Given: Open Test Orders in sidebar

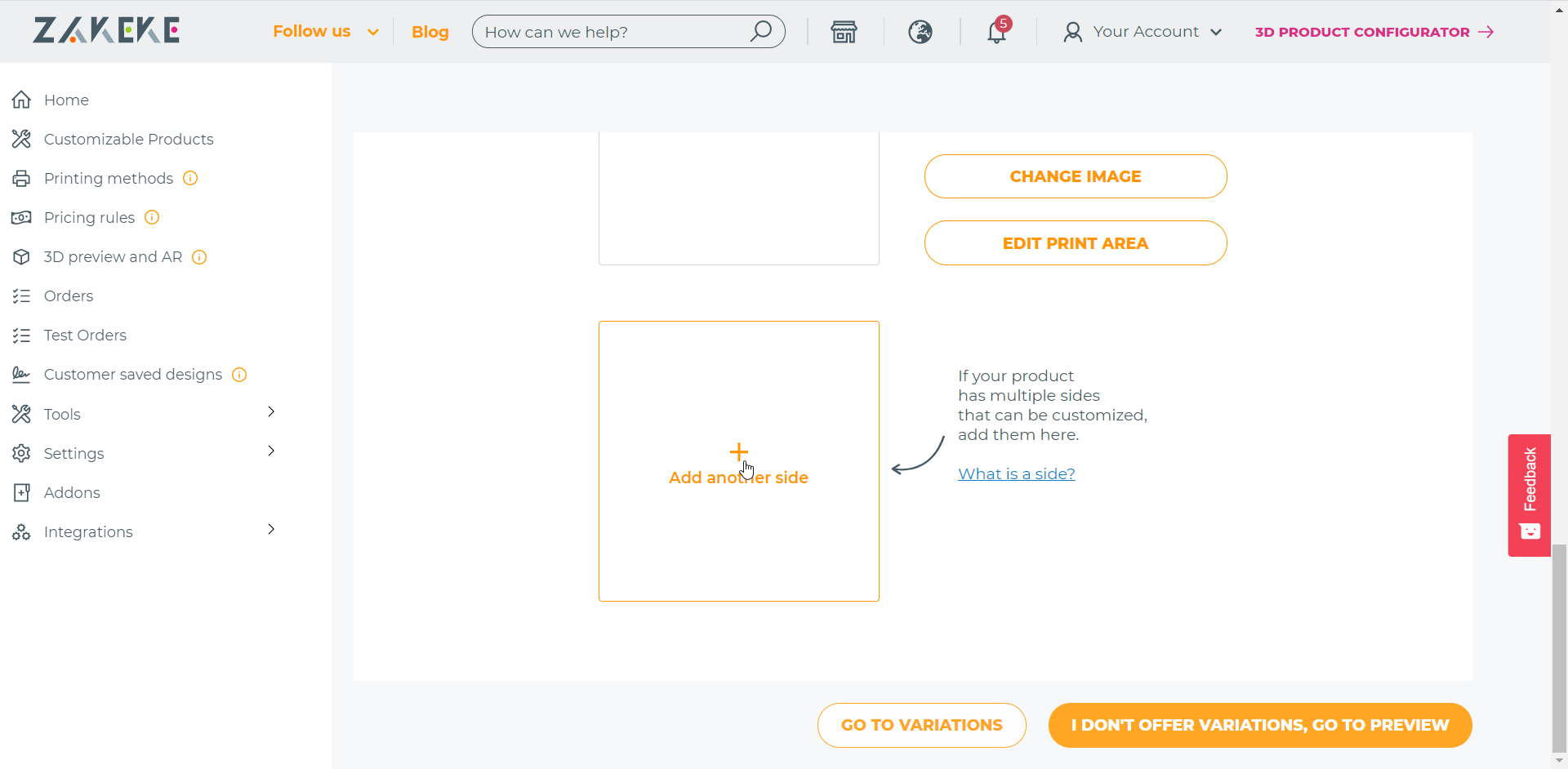Looking at the screenshot, I should click(x=85, y=336).
